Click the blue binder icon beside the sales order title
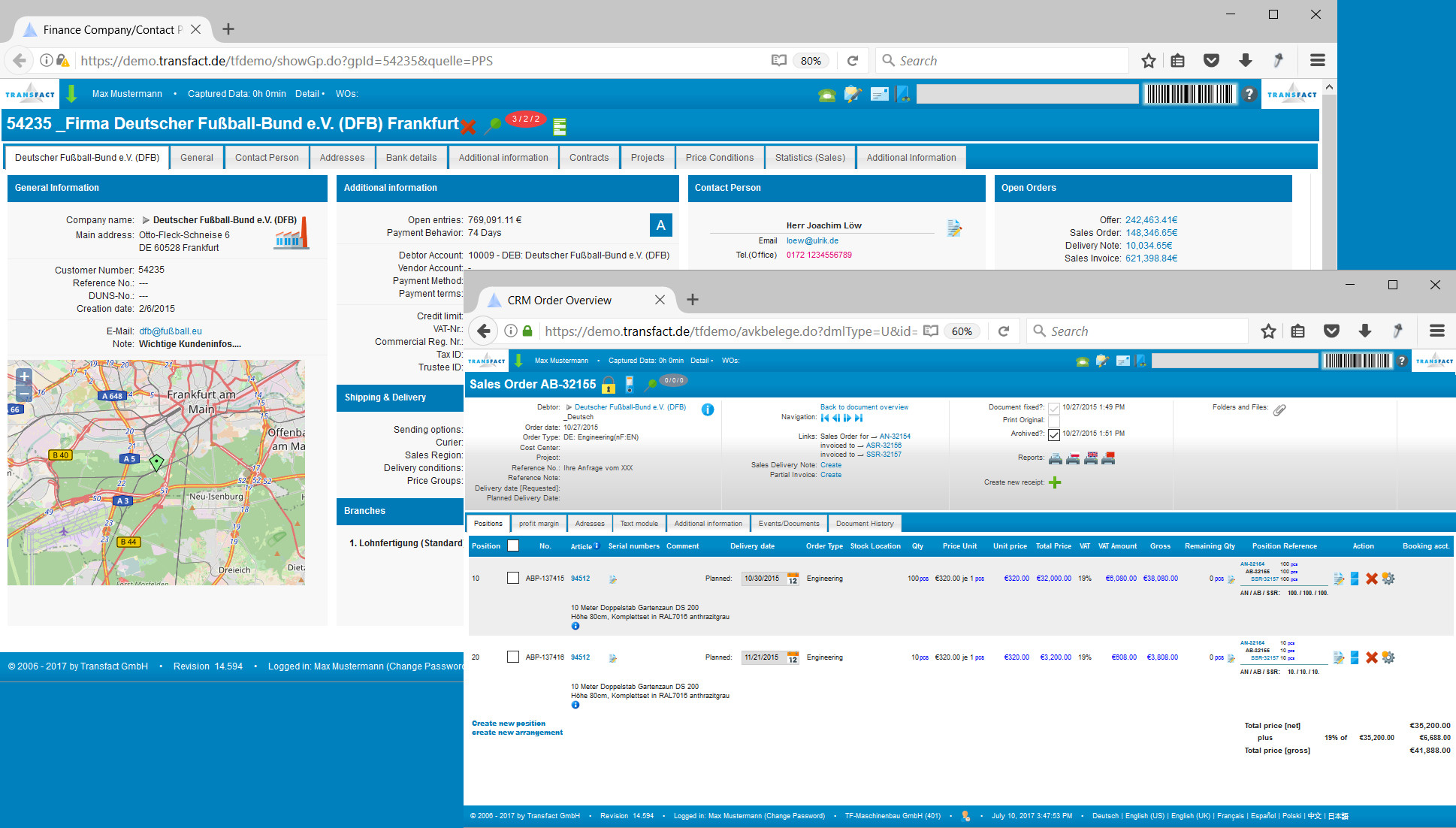1456x828 pixels. (630, 385)
